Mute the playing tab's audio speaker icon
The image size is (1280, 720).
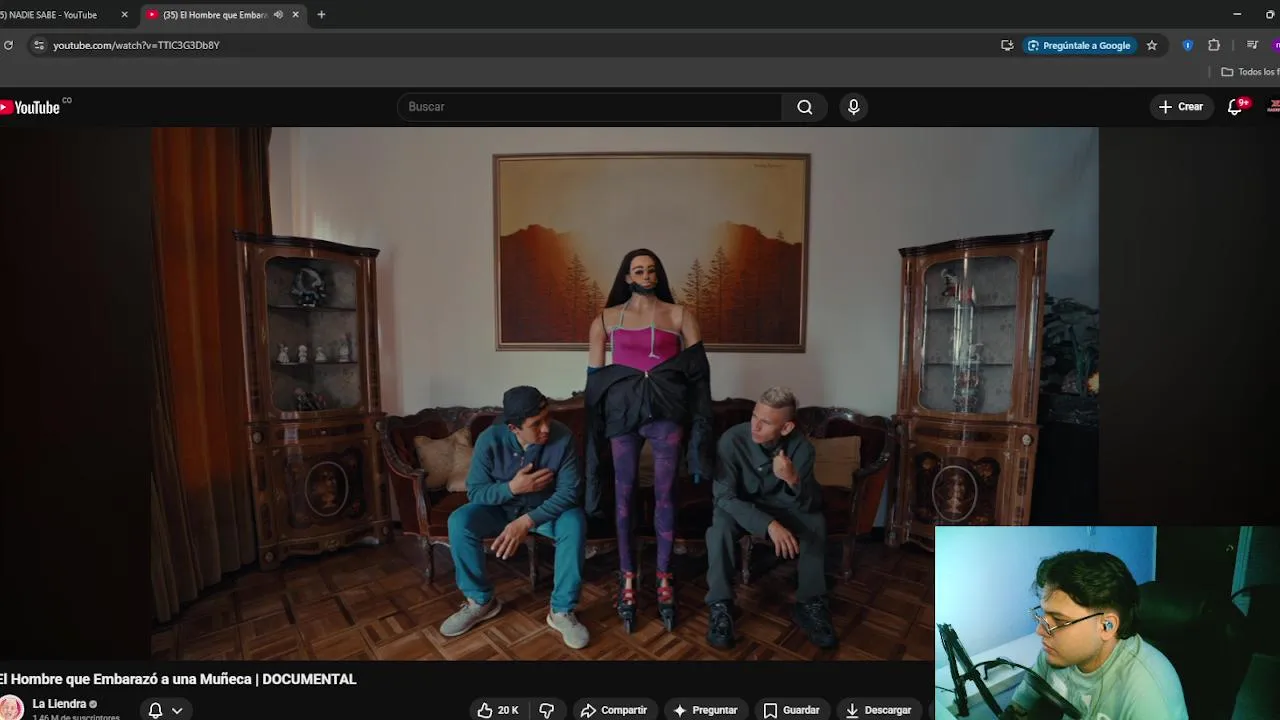pos(278,15)
